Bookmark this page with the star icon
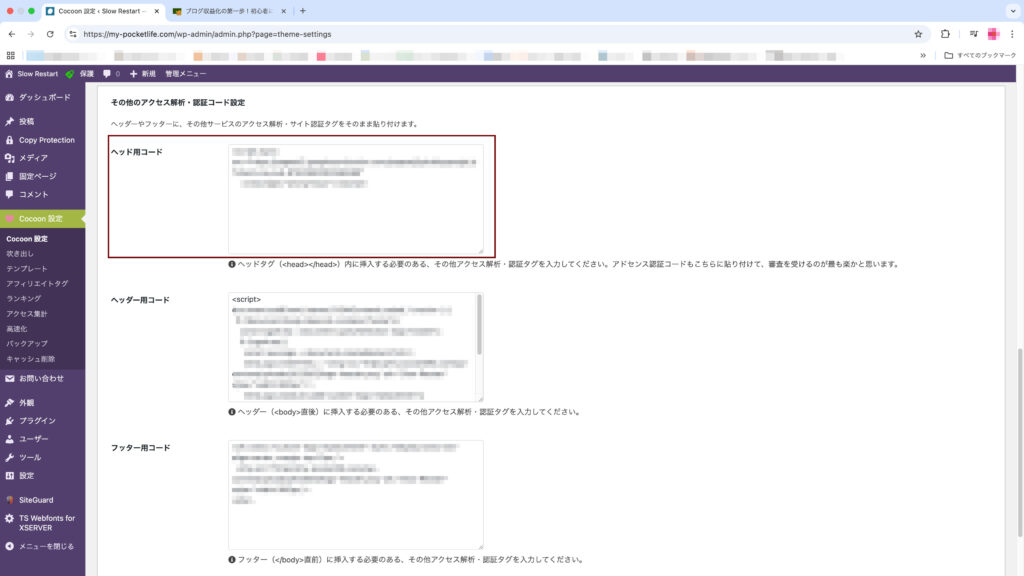Screen dimensions: 1024x576 pyautogui.click(x=918, y=34)
